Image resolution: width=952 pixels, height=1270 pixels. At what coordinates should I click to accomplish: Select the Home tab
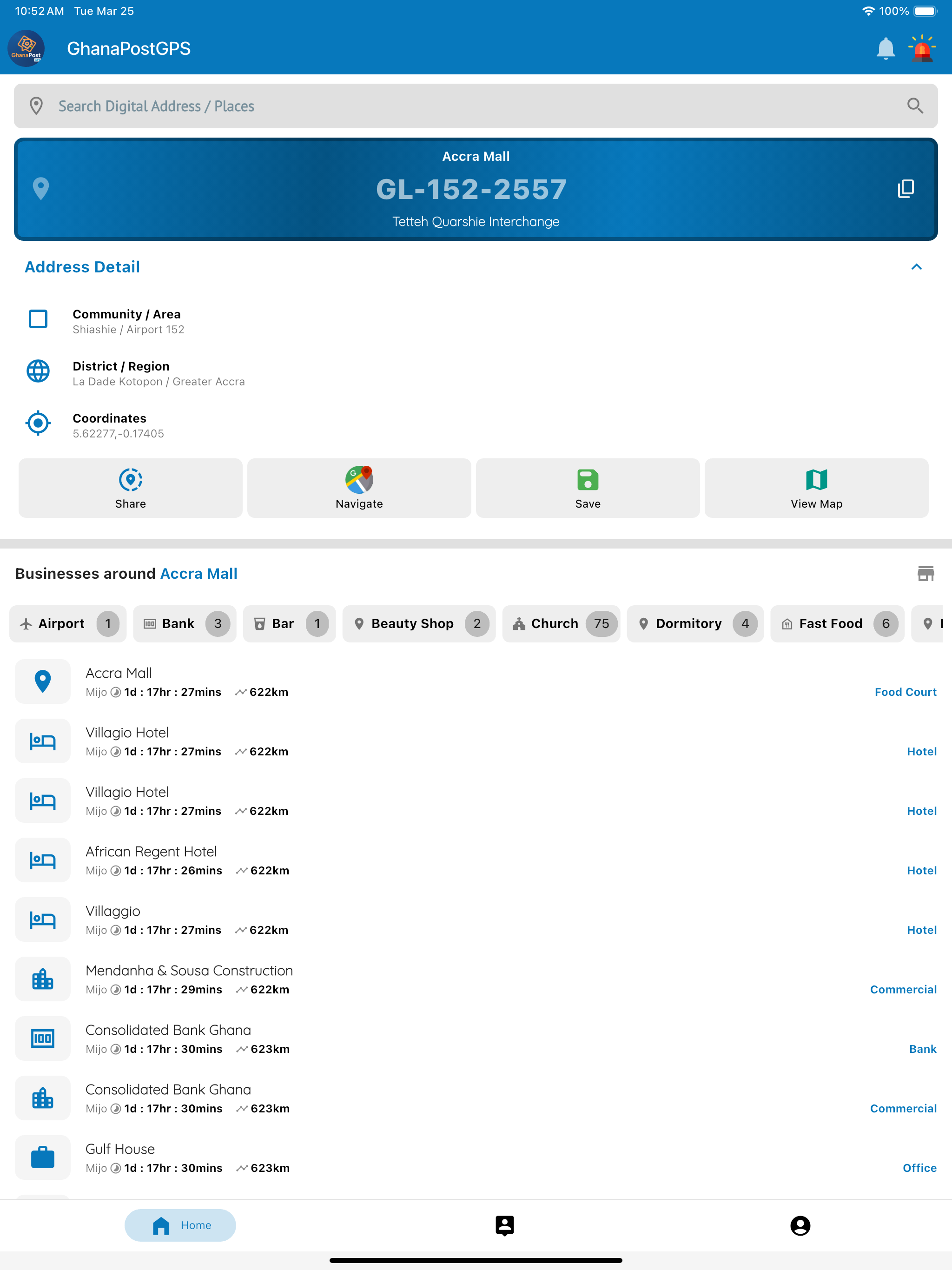tap(180, 1225)
